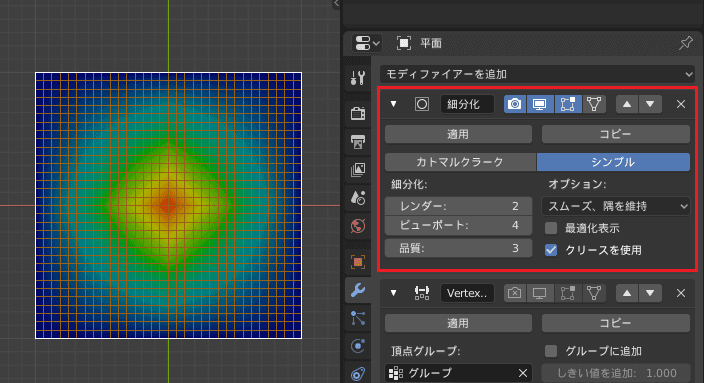The height and width of the screenshot is (383, 704).
Task: Open the モディファイアーを追加 dropdown
Action: tap(537, 74)
